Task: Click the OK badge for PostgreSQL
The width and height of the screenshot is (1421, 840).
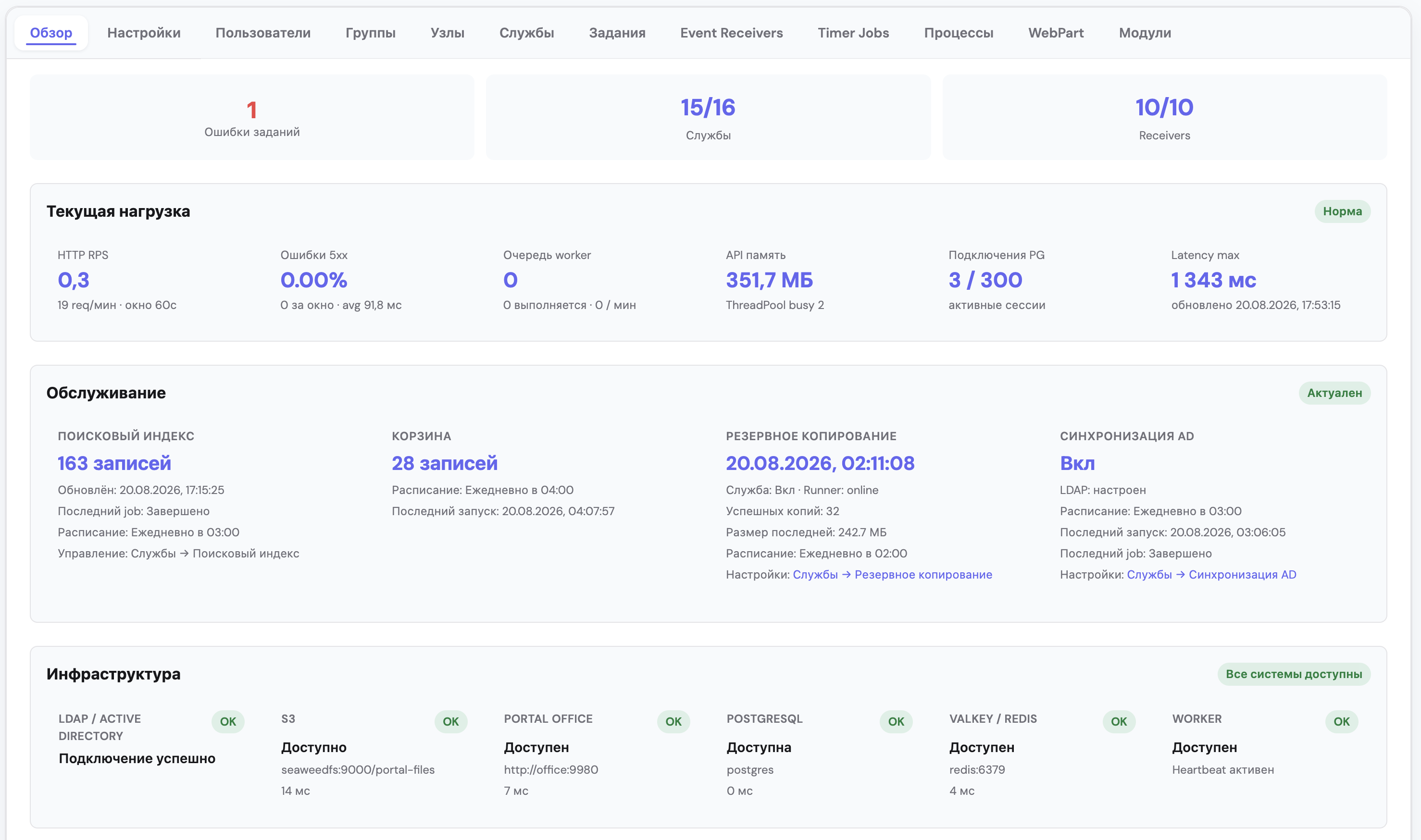Action: 896,722
